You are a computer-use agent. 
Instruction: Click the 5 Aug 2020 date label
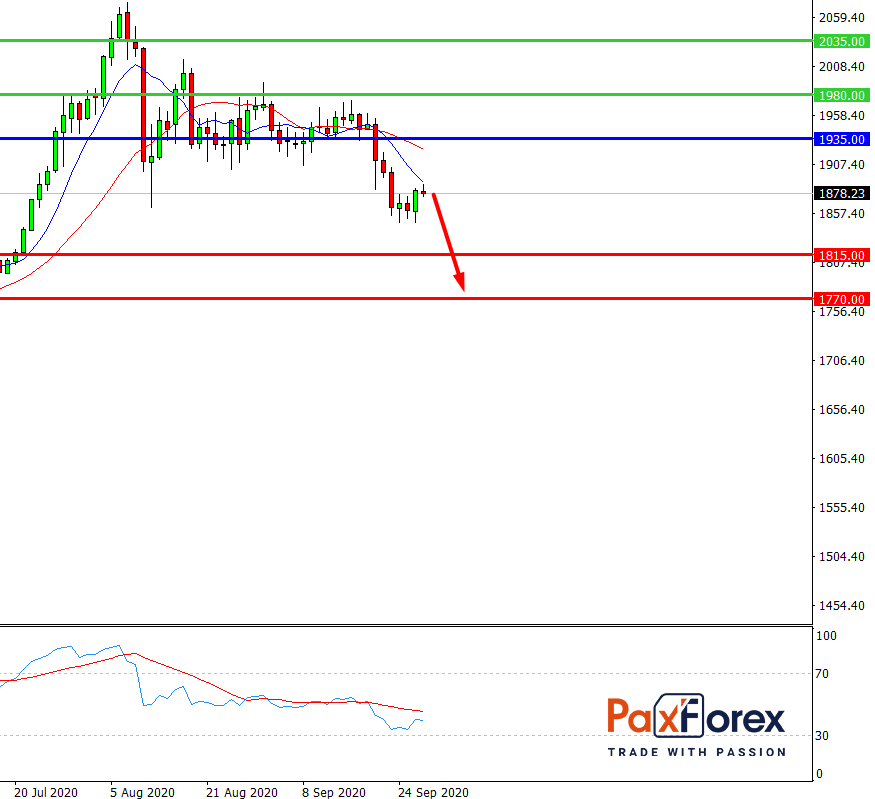(x=142, y=792)
